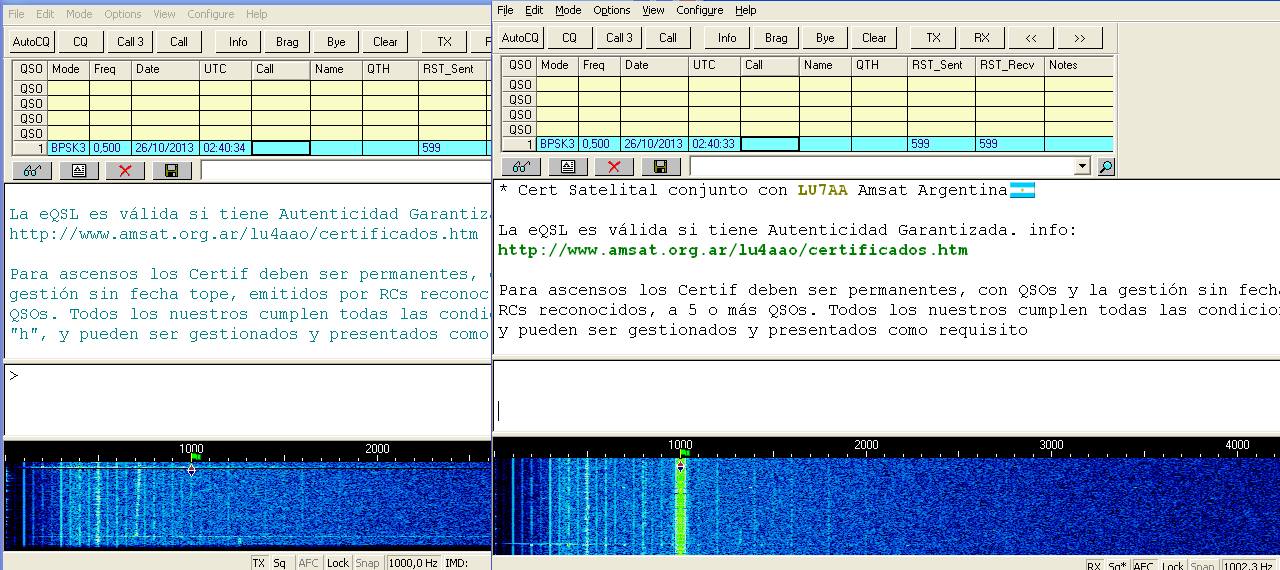The image size is (1280, 570).
Task: Click the transmit pane with > prompt, left window
Action: pyautogui.click(x=247, y=400)
